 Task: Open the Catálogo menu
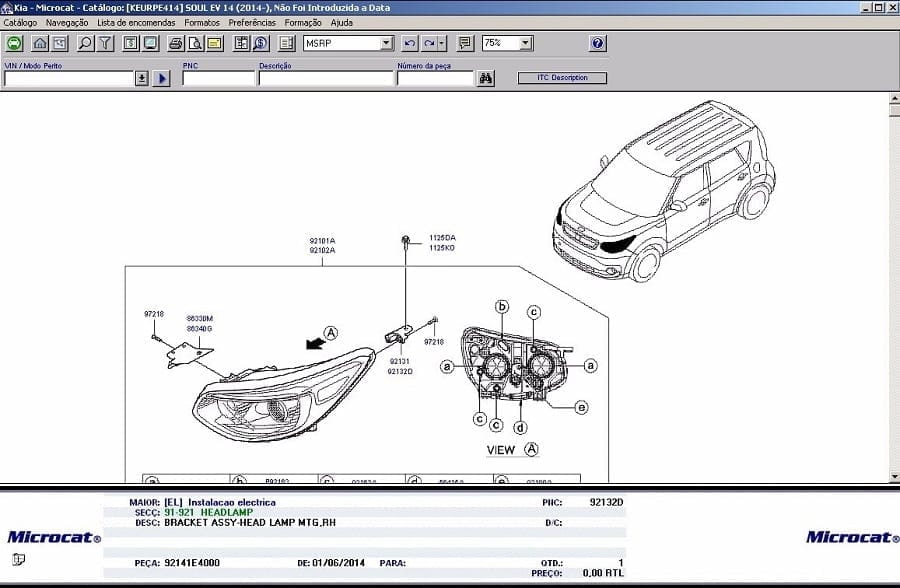click(x=20, y=23)
